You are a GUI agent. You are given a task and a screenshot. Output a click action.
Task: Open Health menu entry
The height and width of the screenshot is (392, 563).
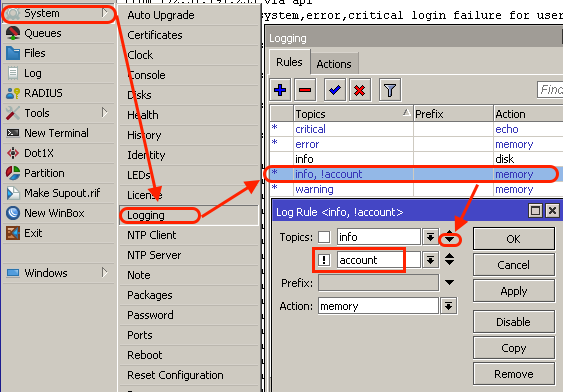point(189,115)
